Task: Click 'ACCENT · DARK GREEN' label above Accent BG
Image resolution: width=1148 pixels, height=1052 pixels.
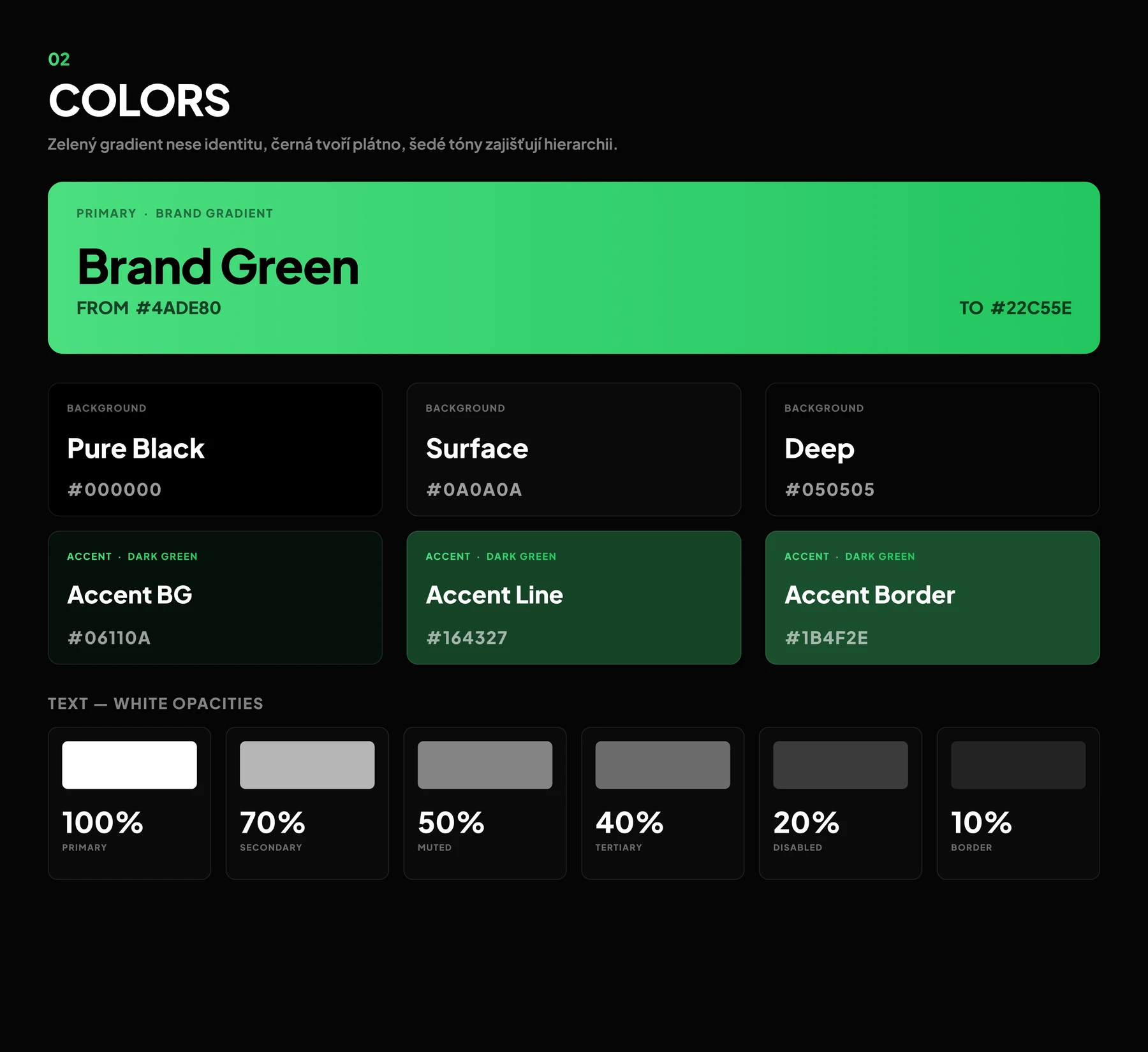Action: 132,557
